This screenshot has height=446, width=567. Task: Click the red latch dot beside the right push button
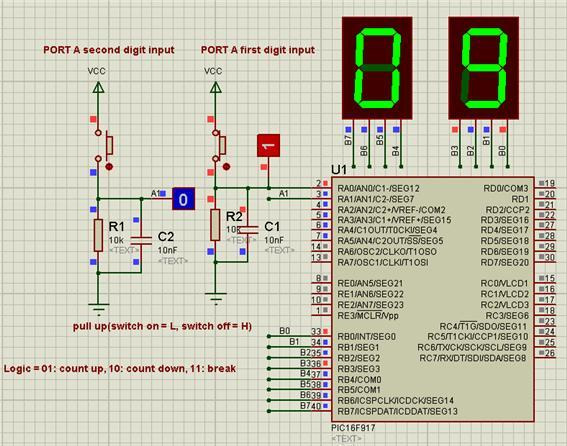pyautogui.click(x=226, y=166)
